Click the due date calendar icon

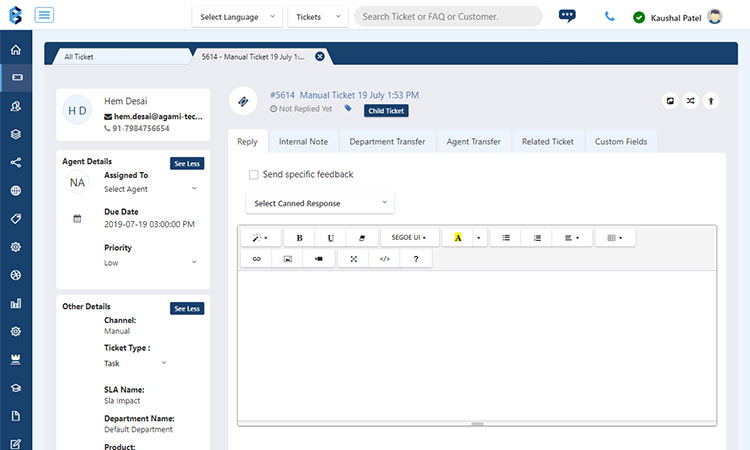[77, 219]
